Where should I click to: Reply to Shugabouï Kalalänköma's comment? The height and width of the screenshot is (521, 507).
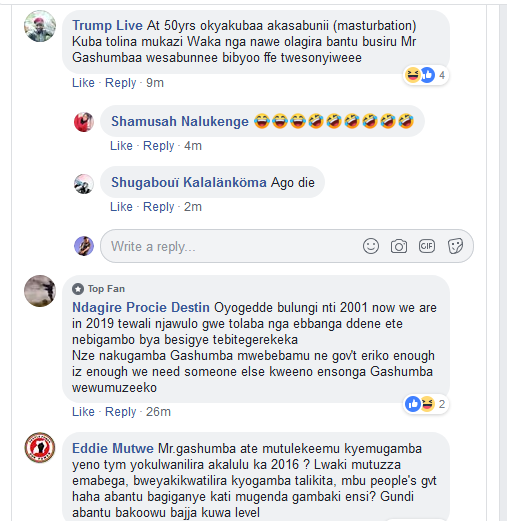pos(159,207)
